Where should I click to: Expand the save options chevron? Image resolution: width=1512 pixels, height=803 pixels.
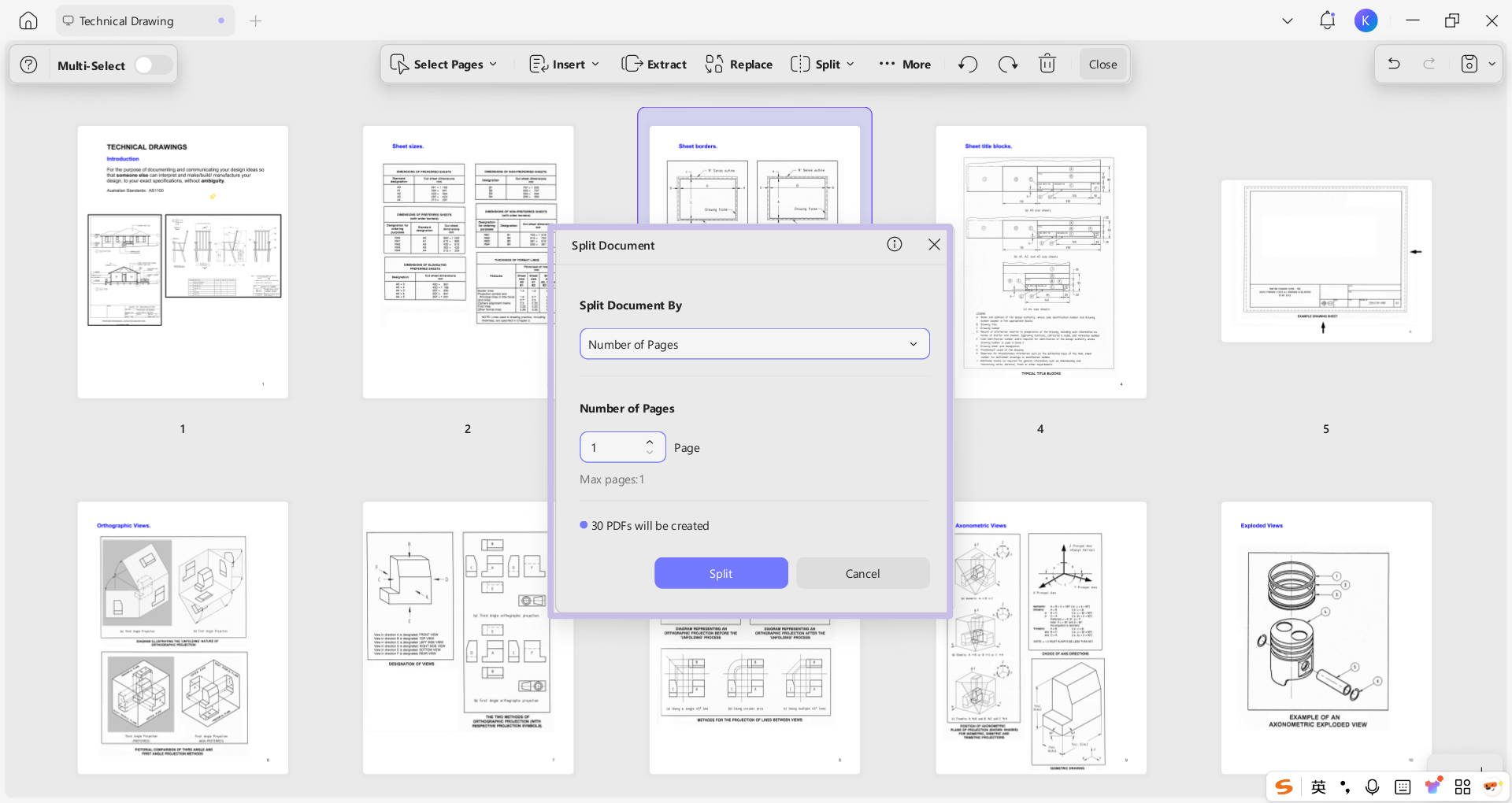tap(1492, 65)
